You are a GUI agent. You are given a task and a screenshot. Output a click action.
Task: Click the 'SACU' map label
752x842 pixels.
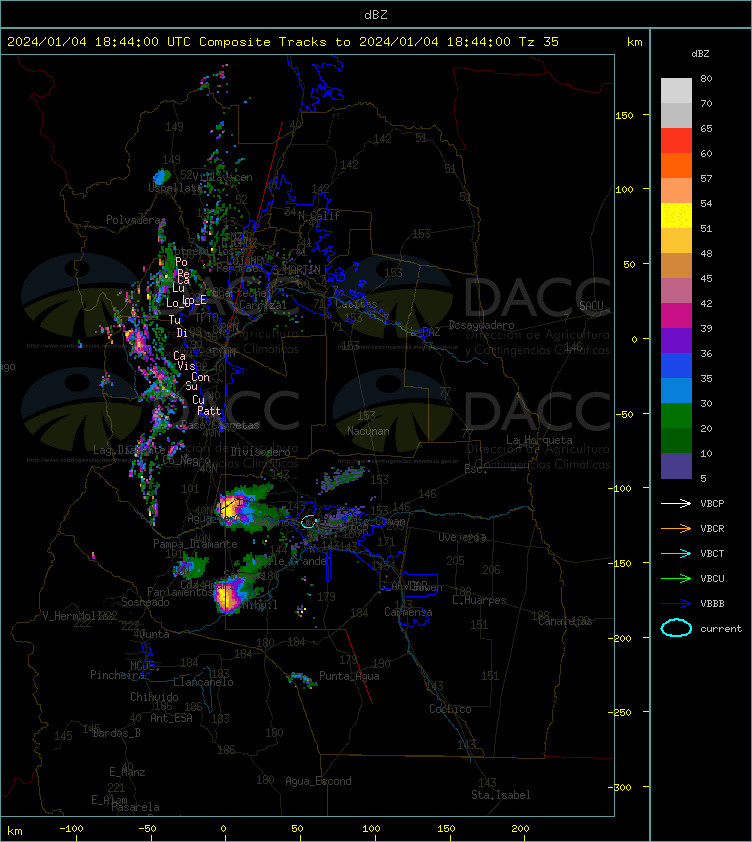click(x=591, y=306)
